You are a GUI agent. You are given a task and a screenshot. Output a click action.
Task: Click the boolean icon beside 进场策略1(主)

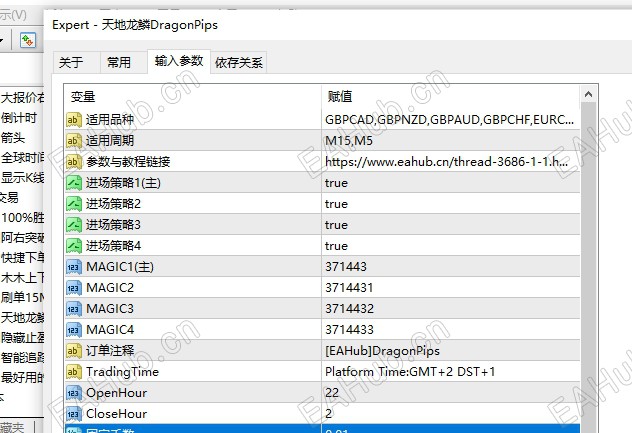[74, 183]
